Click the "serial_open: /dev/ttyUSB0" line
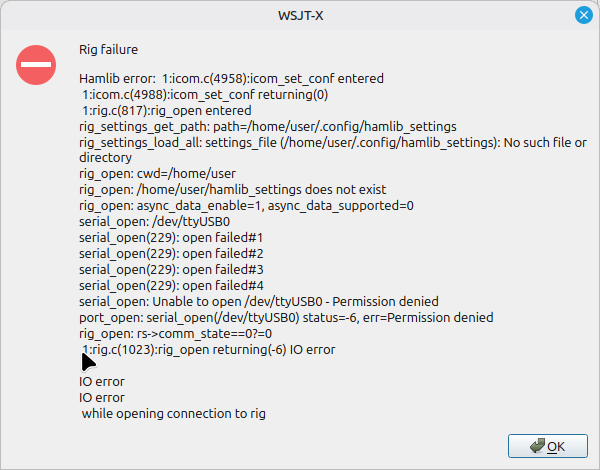This screenshot has height=470, width=600. pos(154,221)
